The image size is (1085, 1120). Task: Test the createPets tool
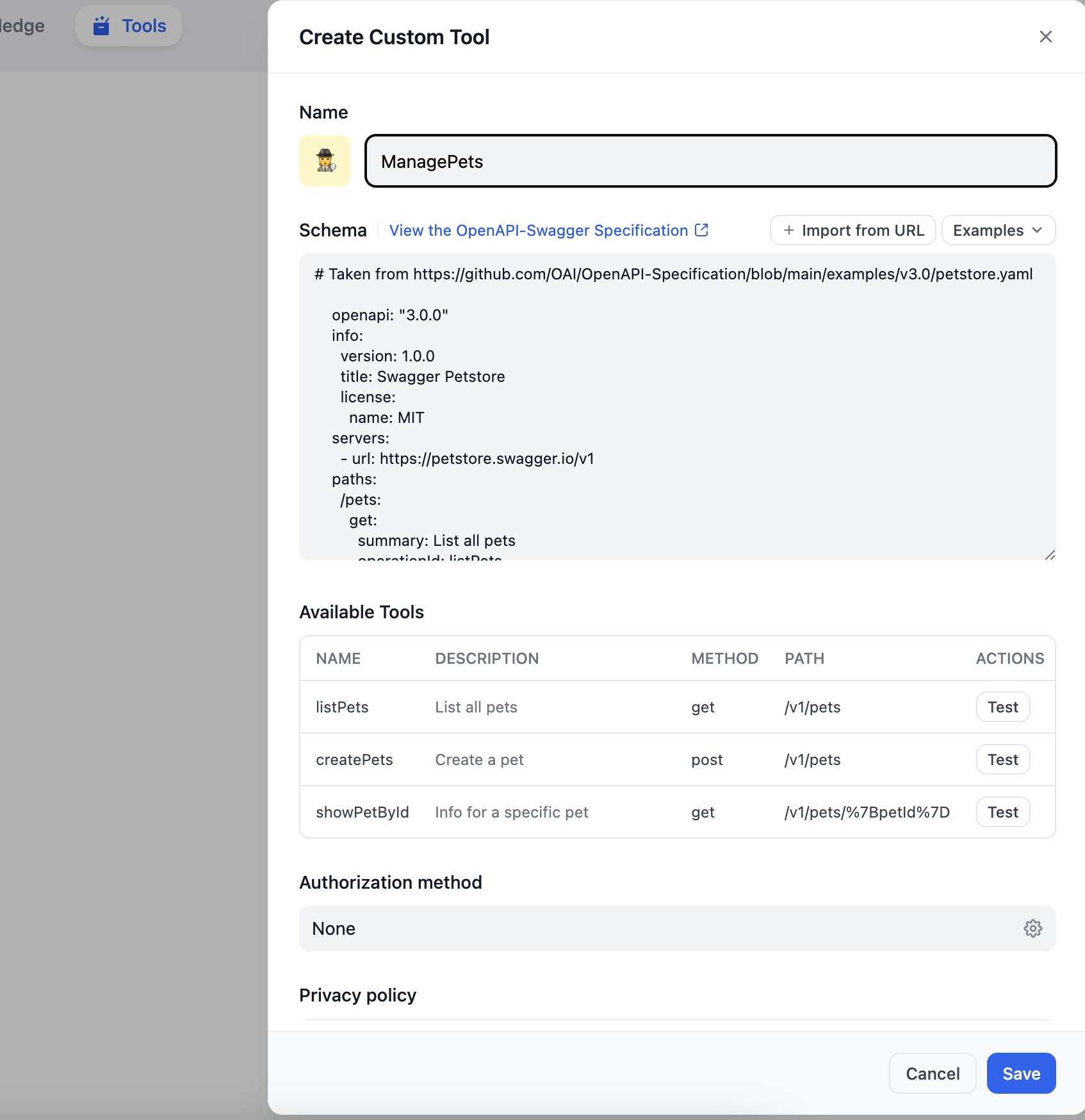click(x=1002, y=759)
